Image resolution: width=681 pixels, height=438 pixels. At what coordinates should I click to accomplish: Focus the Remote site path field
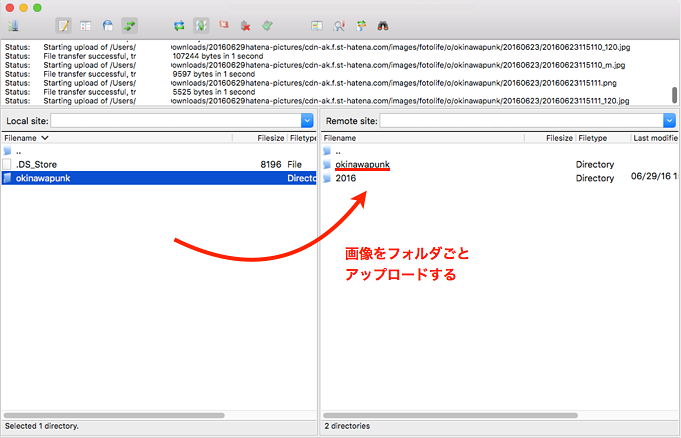pos(521,120)
